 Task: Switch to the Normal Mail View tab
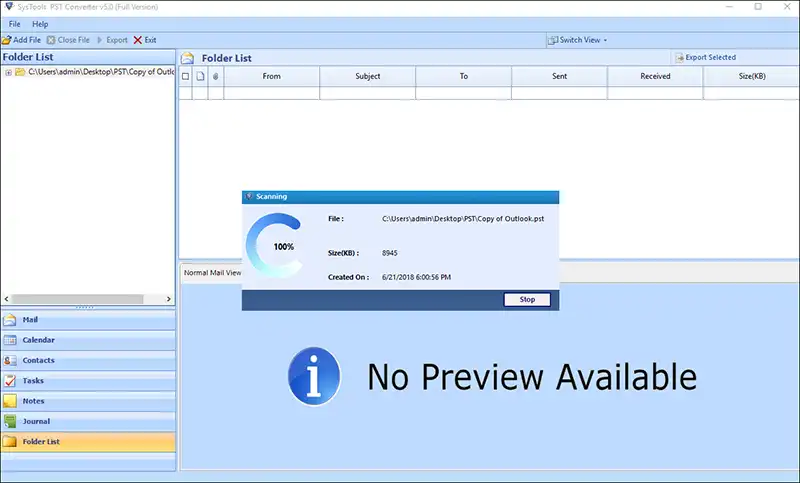[x=212, y=273]
